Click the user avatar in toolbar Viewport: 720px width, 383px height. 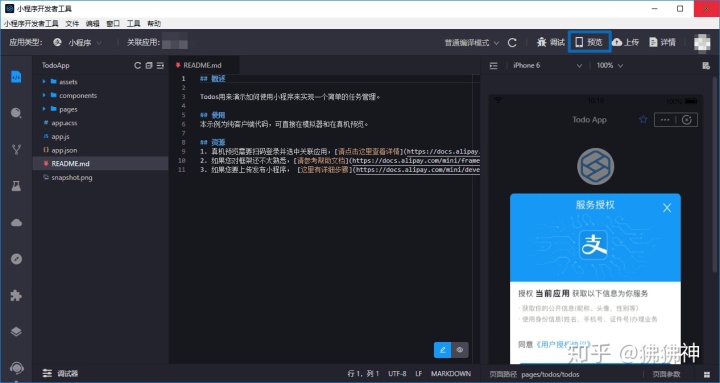pyautogui.click(x=702, y=42)
